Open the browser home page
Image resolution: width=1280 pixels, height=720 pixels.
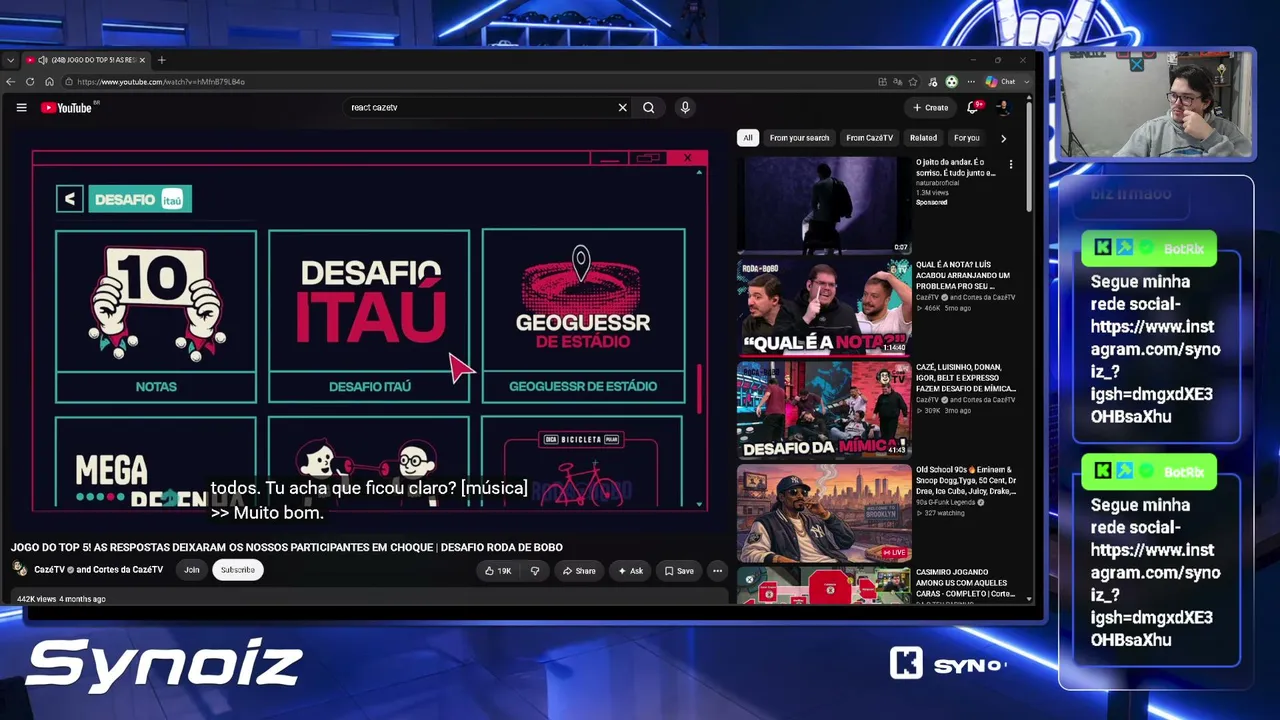coord(49,82)
